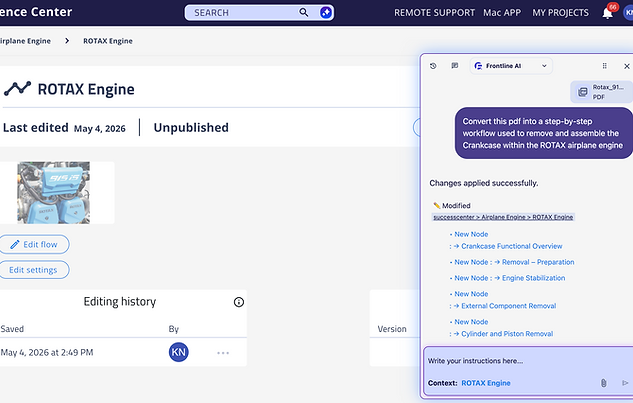Open notifications bell icon
Viewport: 633px width, 403px height.
click(607, 13)
